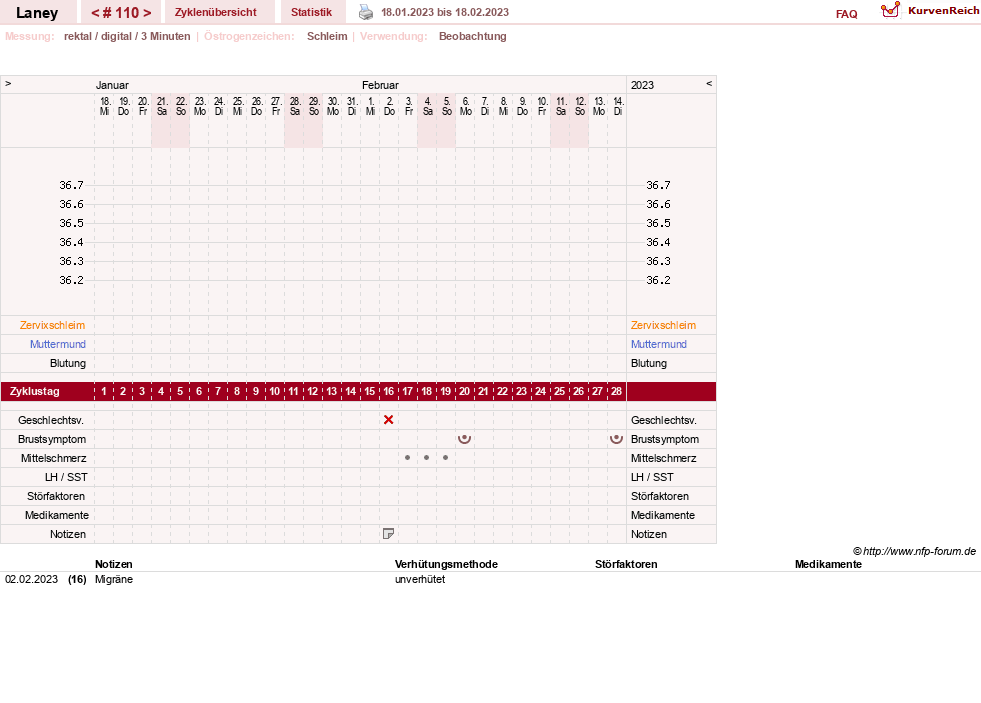Open the note icon on cycle day 16
The image size is (981, 703).
(389, 534)
